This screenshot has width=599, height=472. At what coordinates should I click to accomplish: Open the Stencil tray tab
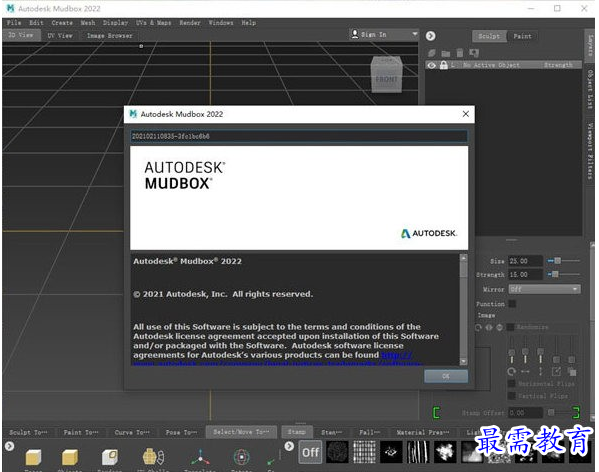pyautogui.click(x=332, y=432)
